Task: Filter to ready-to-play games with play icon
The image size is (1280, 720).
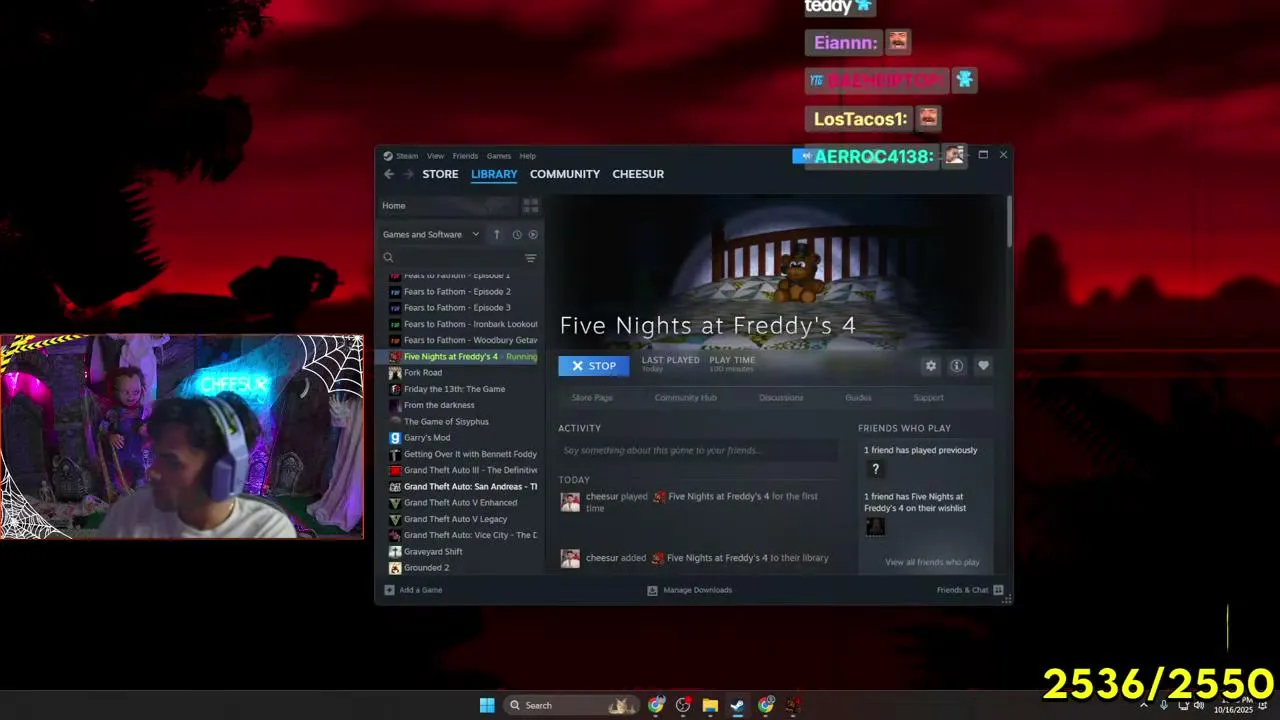Action: (x=533, y=235)
